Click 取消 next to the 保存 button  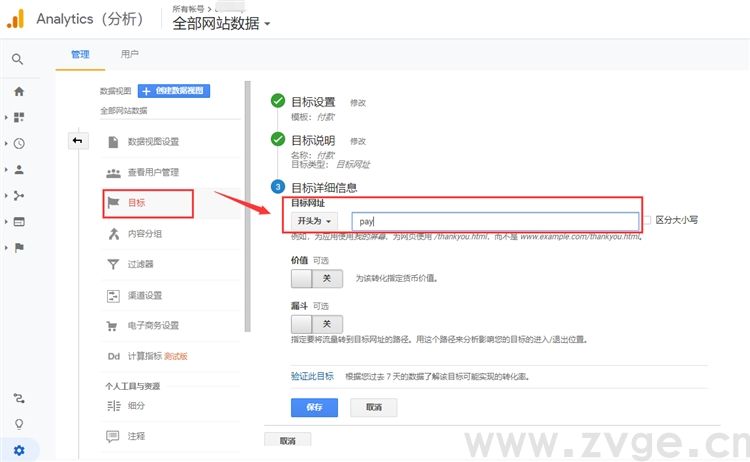tap(374, 407)
